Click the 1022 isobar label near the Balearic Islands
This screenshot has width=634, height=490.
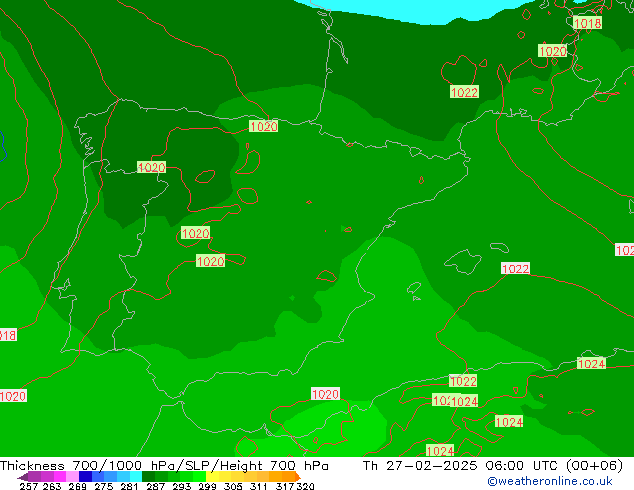tap(515, 268)
